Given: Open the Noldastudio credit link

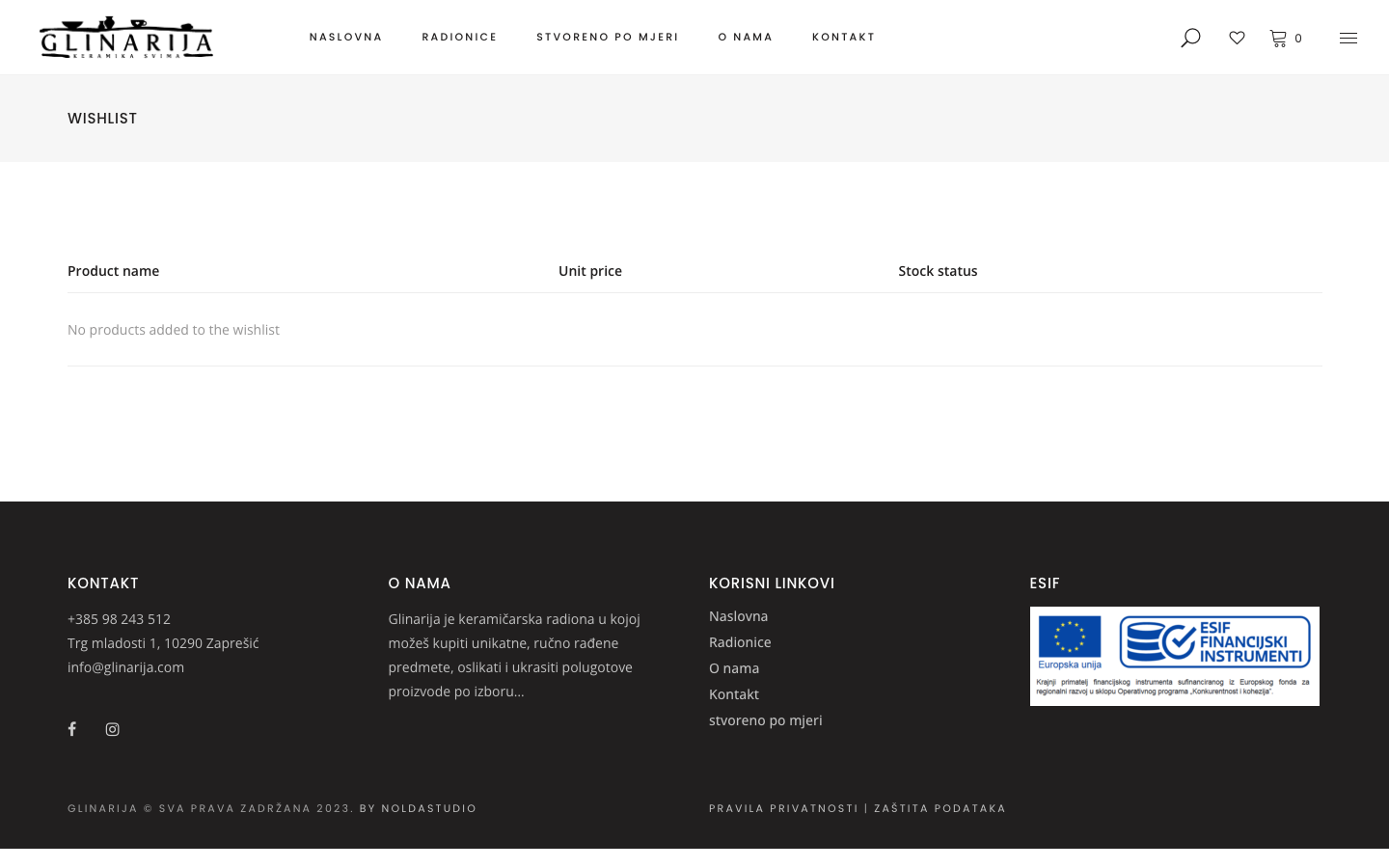Looking at the screenshot, I should tap(428, 808).
